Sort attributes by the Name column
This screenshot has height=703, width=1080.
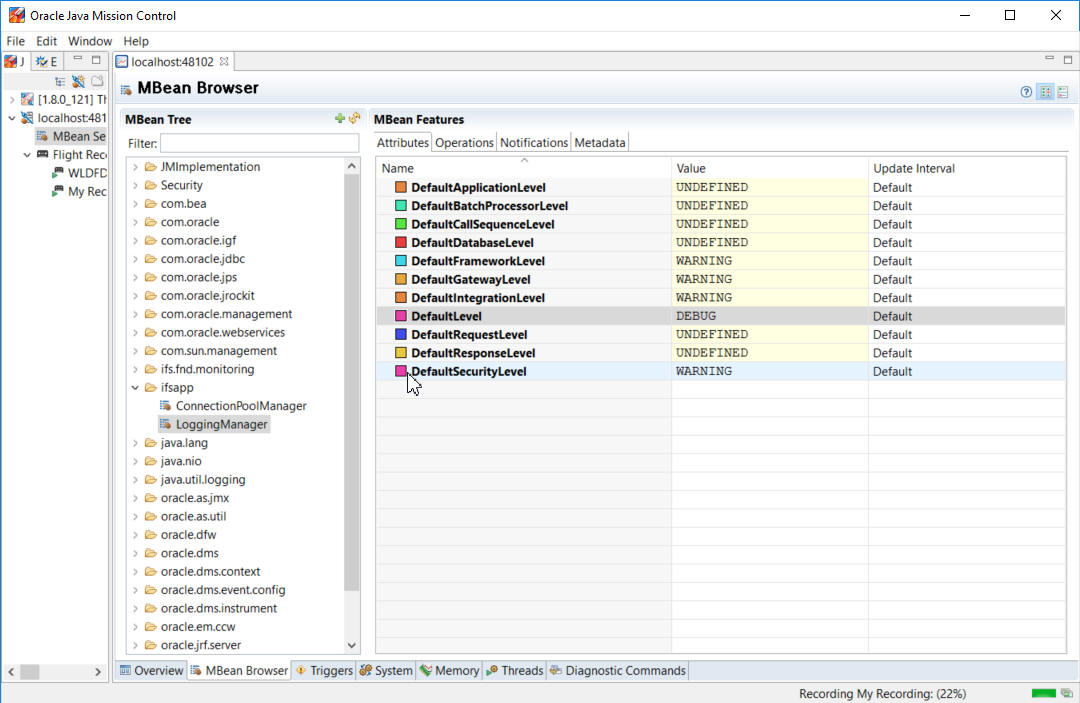click(x=523, y=168)
